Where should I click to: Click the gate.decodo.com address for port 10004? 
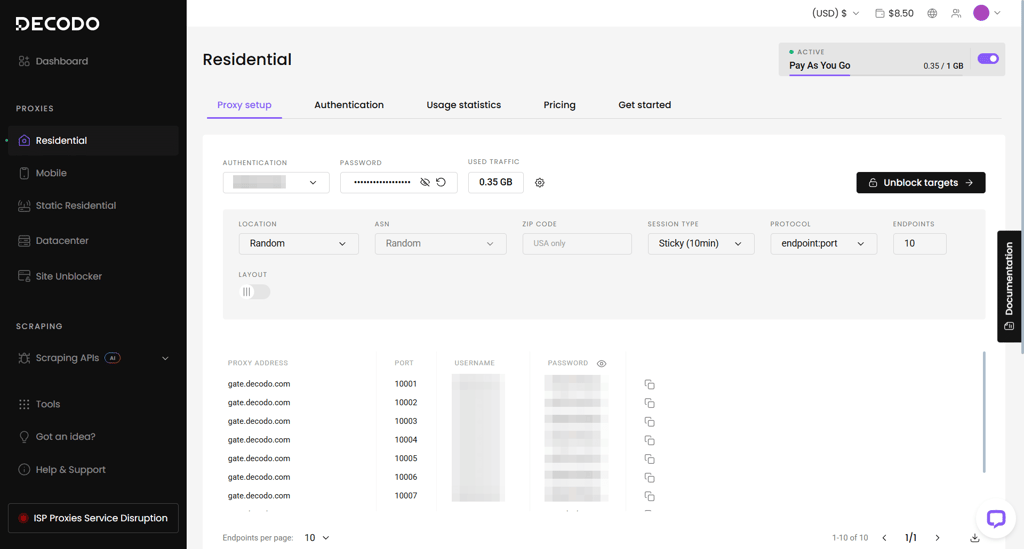tap(259, 440)
